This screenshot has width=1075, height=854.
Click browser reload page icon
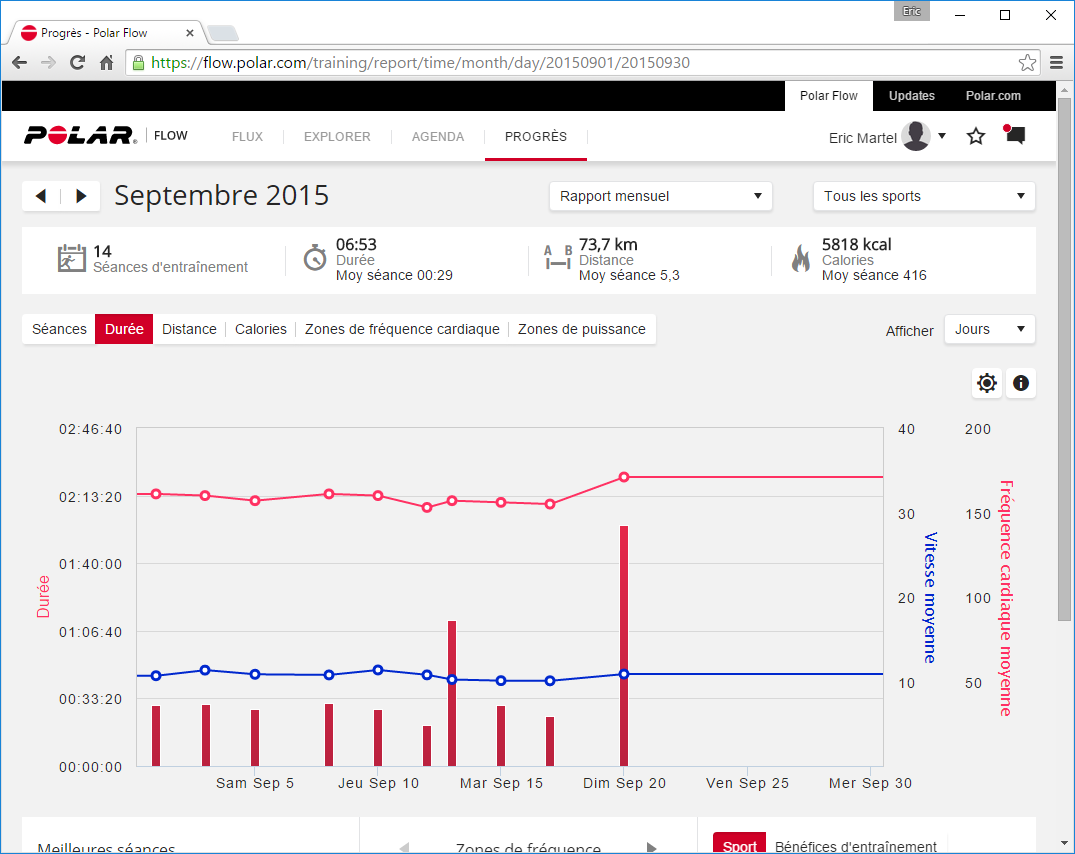(x=77, y=63)
